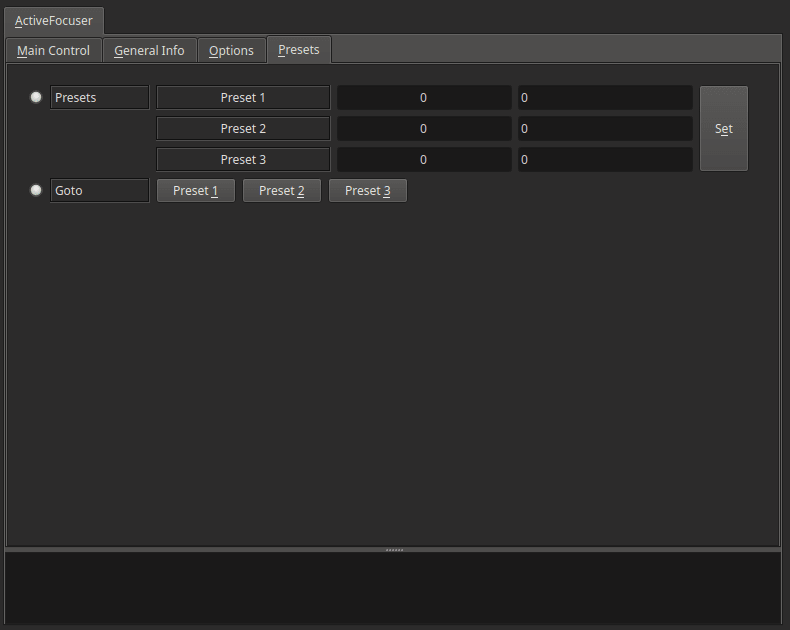Click the centered current value of Preset 3

pyautogui.click(x=424, y=160)
